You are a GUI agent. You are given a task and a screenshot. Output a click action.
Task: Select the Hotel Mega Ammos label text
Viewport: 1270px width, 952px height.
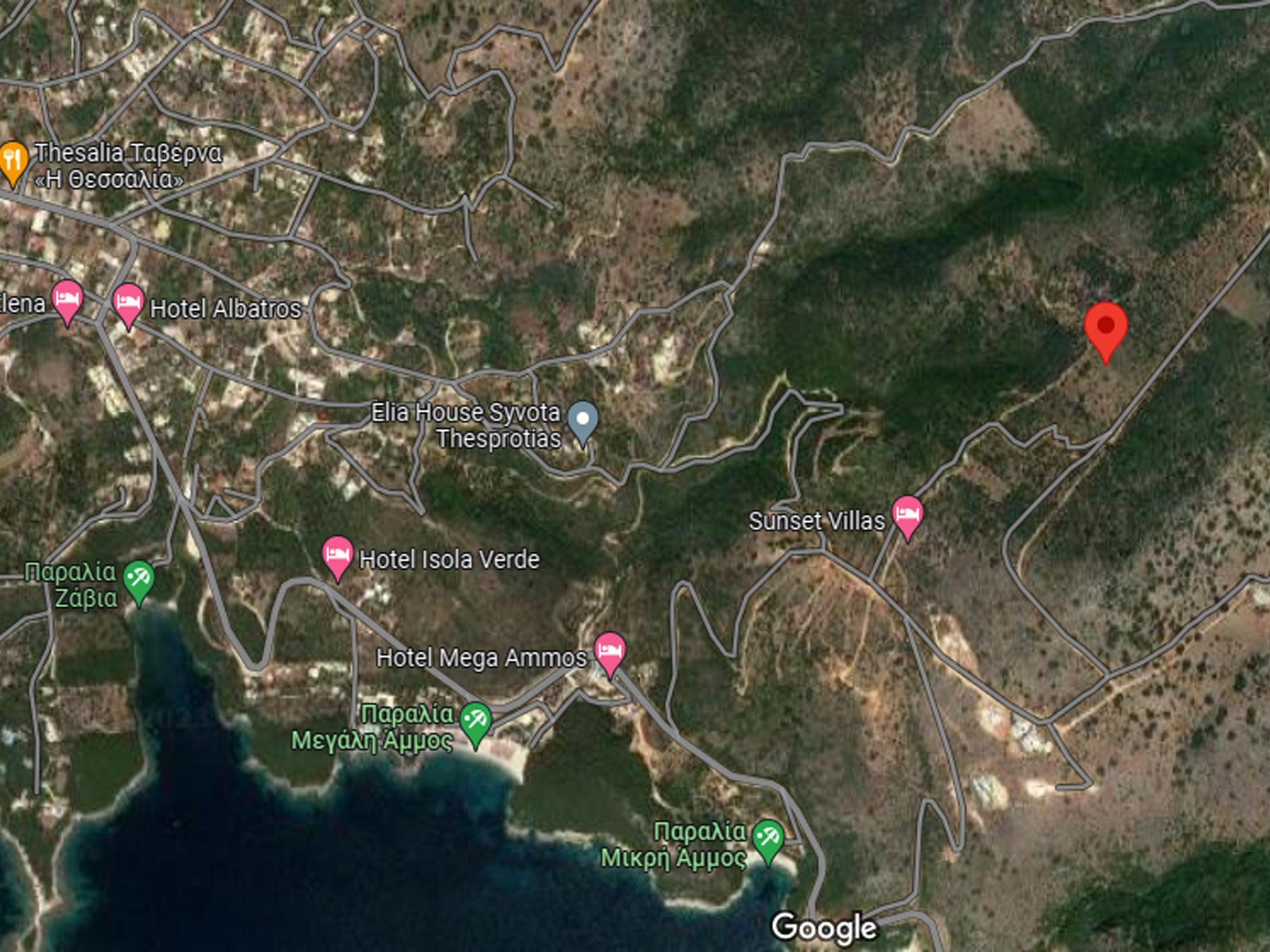coord(481,658)
